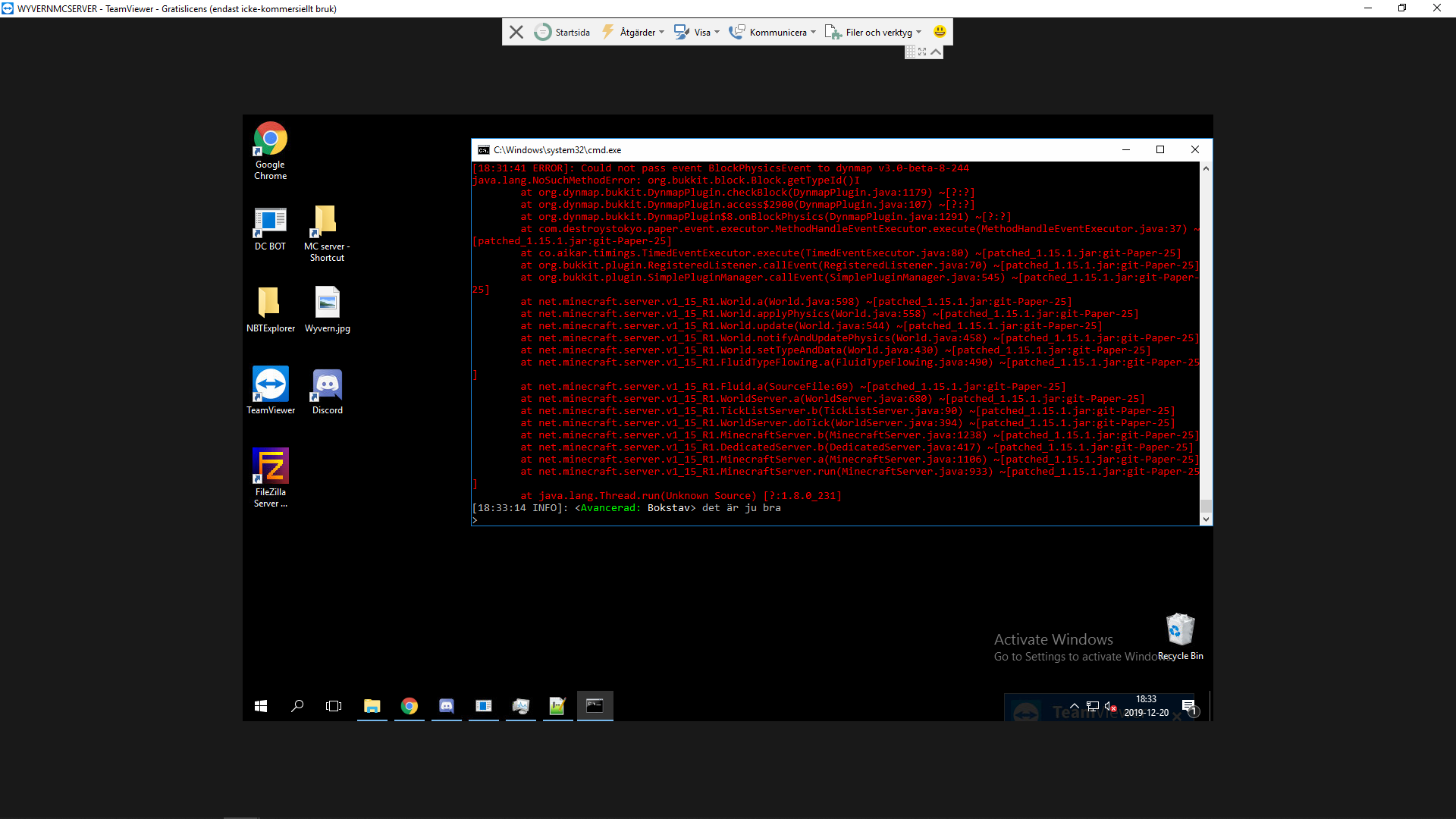This screenshot has width=1456, height=819.
Task: Expand the Filer och verktyg dropdown
Action: [x=873, y=32]
